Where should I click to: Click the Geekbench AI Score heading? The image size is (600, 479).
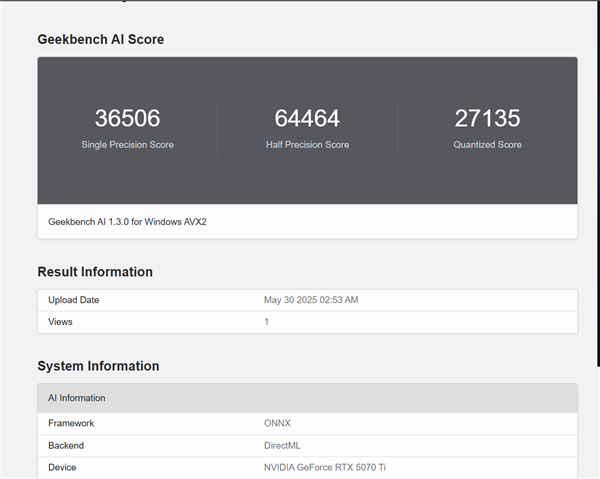100,40
